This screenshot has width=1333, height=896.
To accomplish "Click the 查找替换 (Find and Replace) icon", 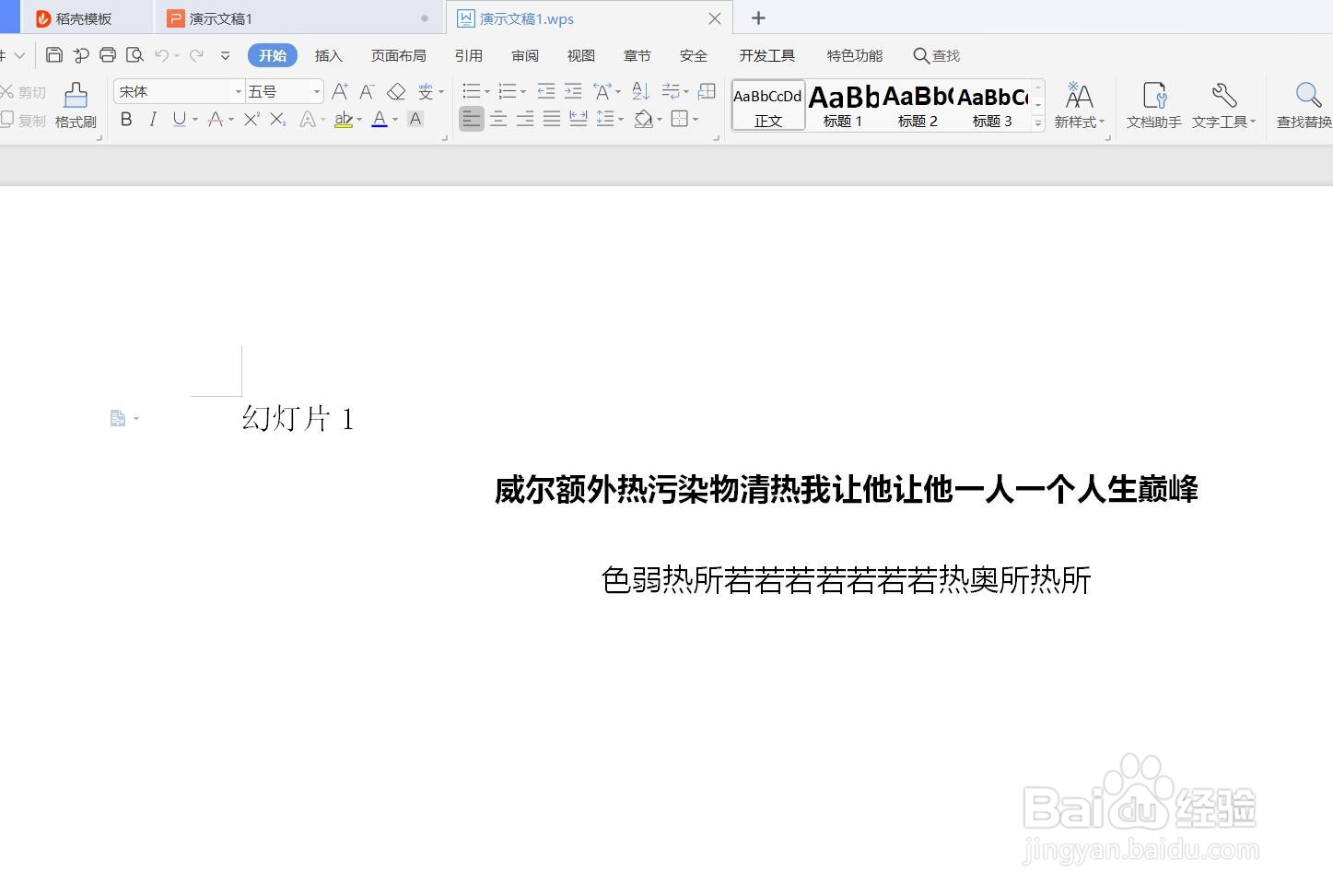I will (x=1308, y=103).
